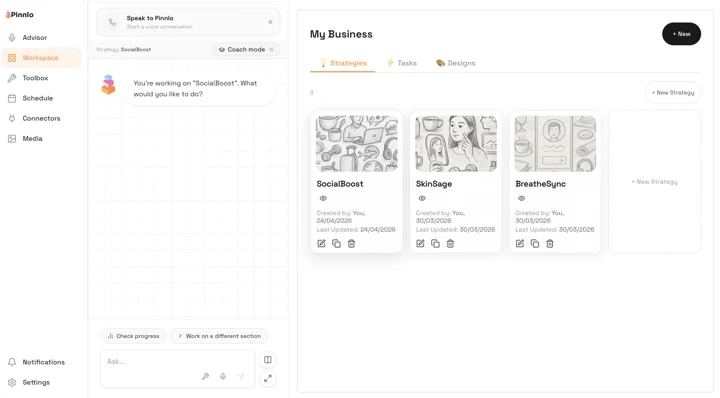Click the Pinnlo logo
The height and width of the screenshot is (398, 720).
click(19, 15)
